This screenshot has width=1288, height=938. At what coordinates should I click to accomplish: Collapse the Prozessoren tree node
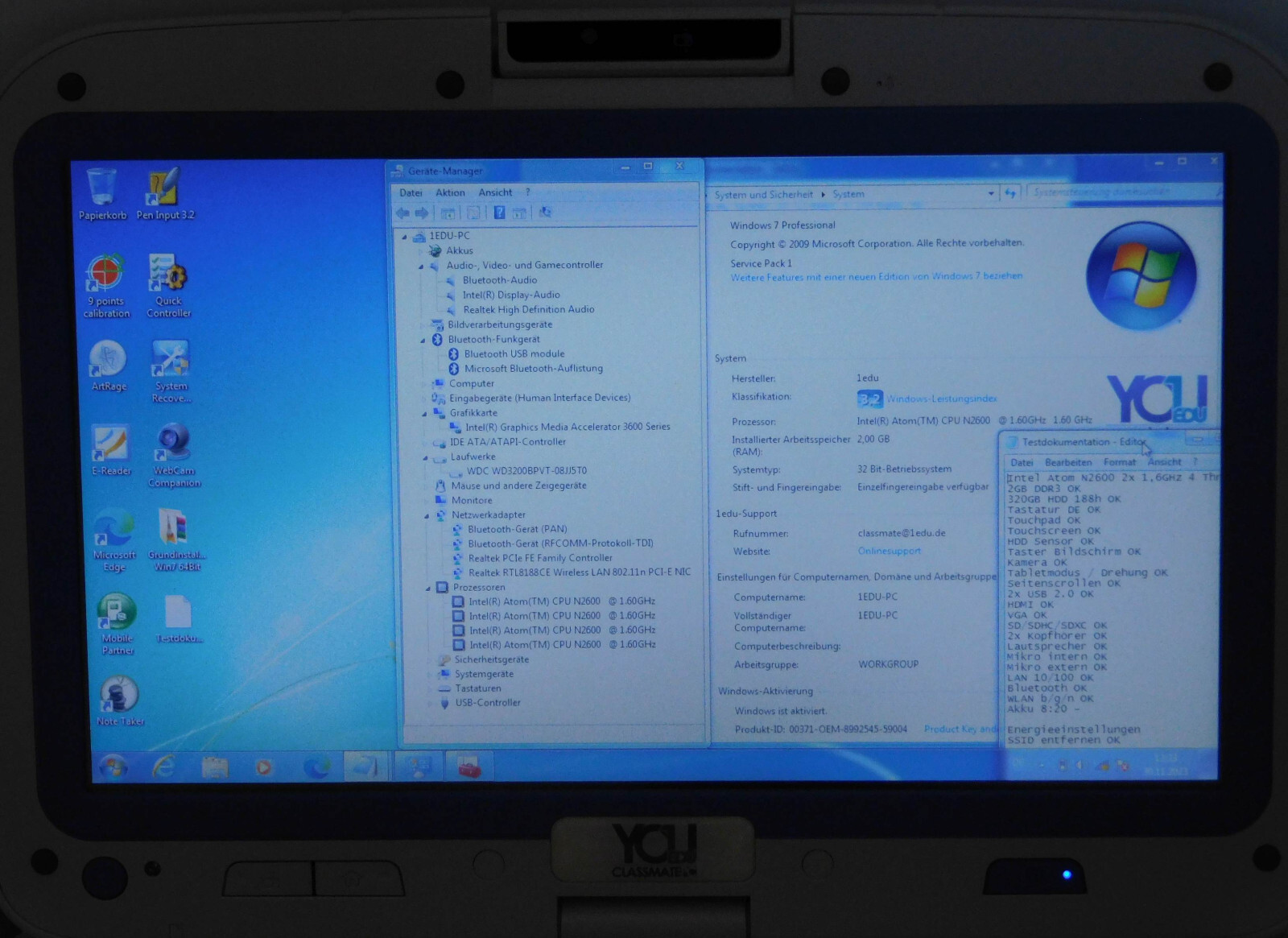coord(428,589)
